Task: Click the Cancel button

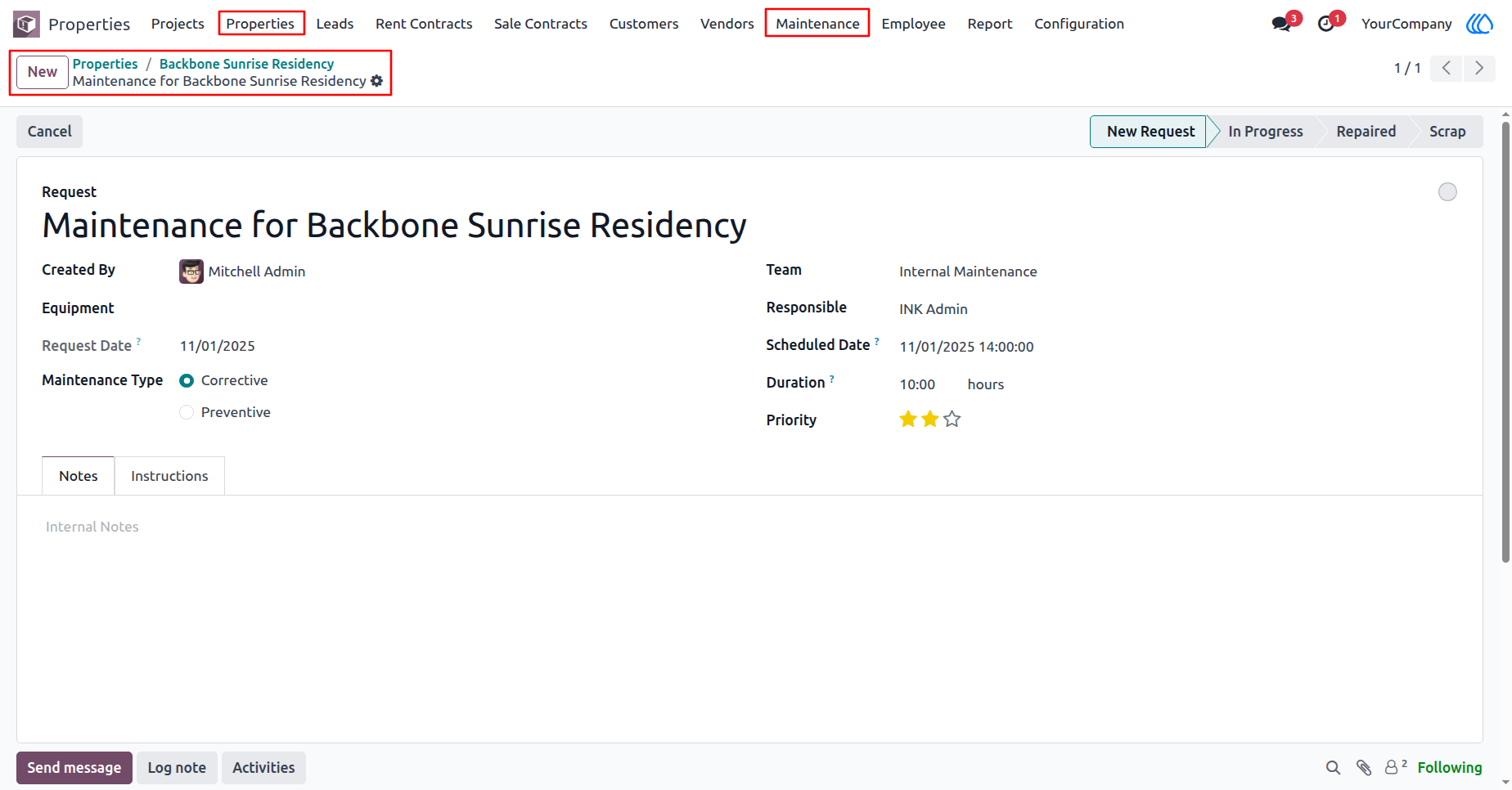Action: coord(50,132)
